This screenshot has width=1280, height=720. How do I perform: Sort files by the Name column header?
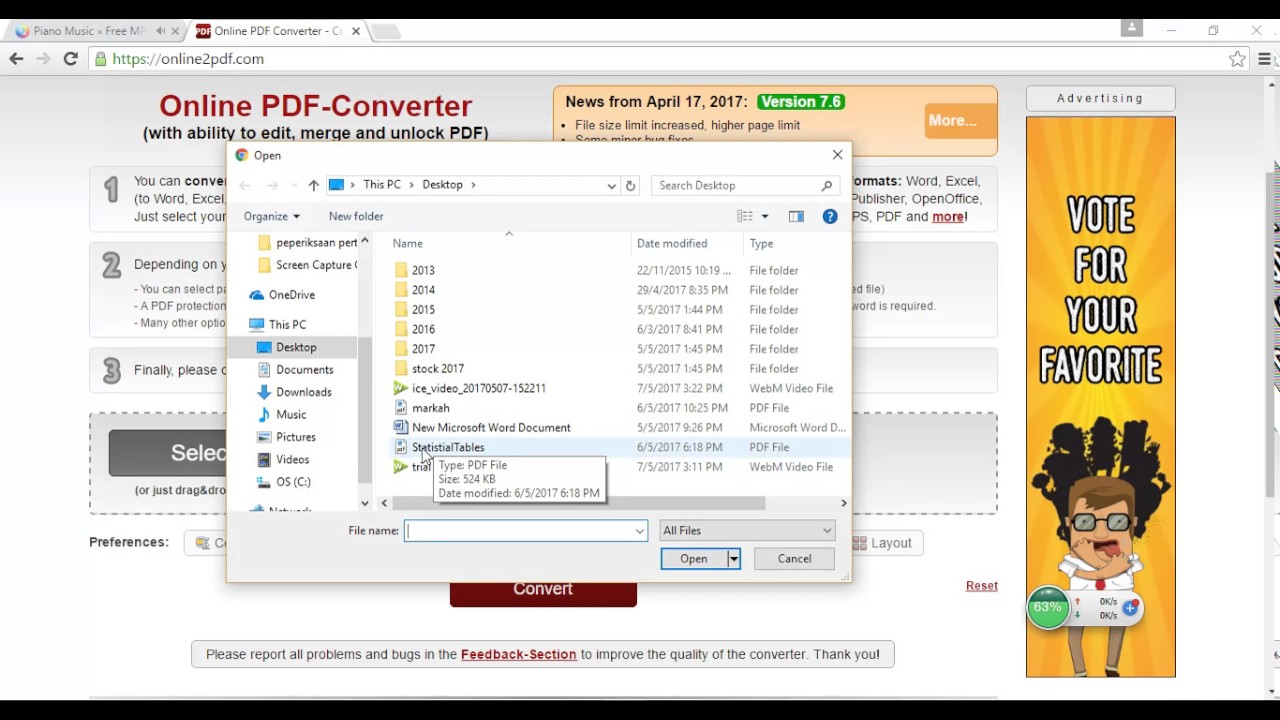coord(408,243)
